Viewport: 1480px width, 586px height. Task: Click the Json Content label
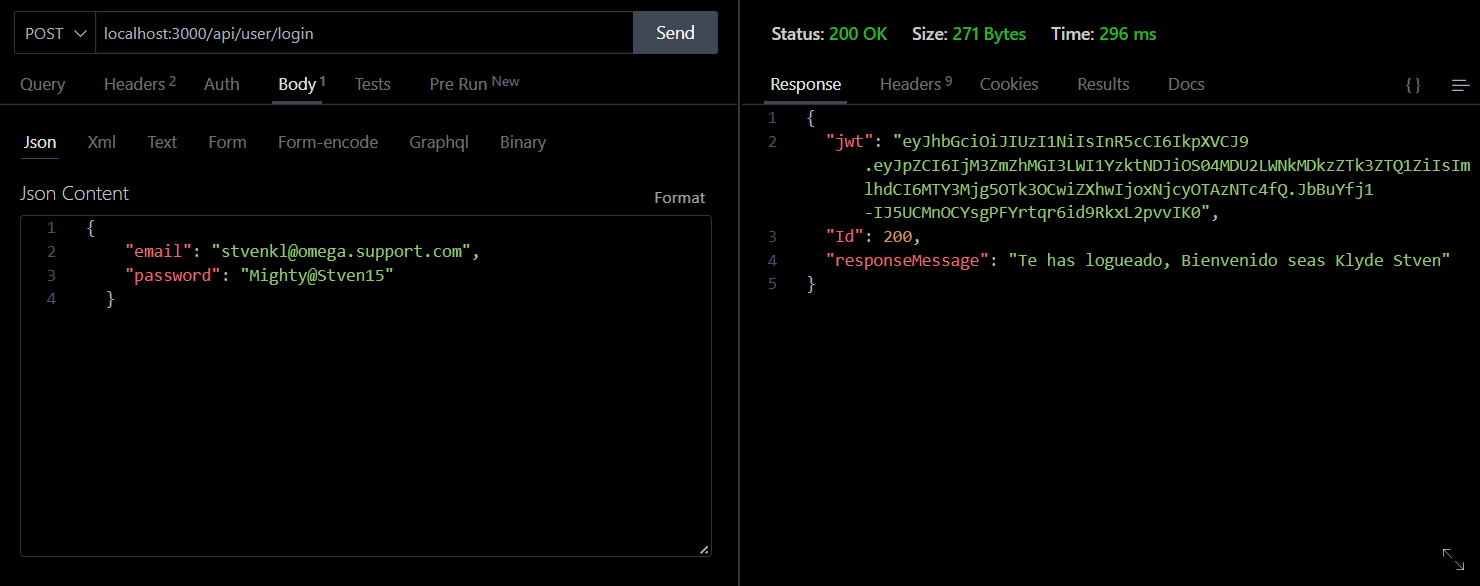[x=75, y=194]
